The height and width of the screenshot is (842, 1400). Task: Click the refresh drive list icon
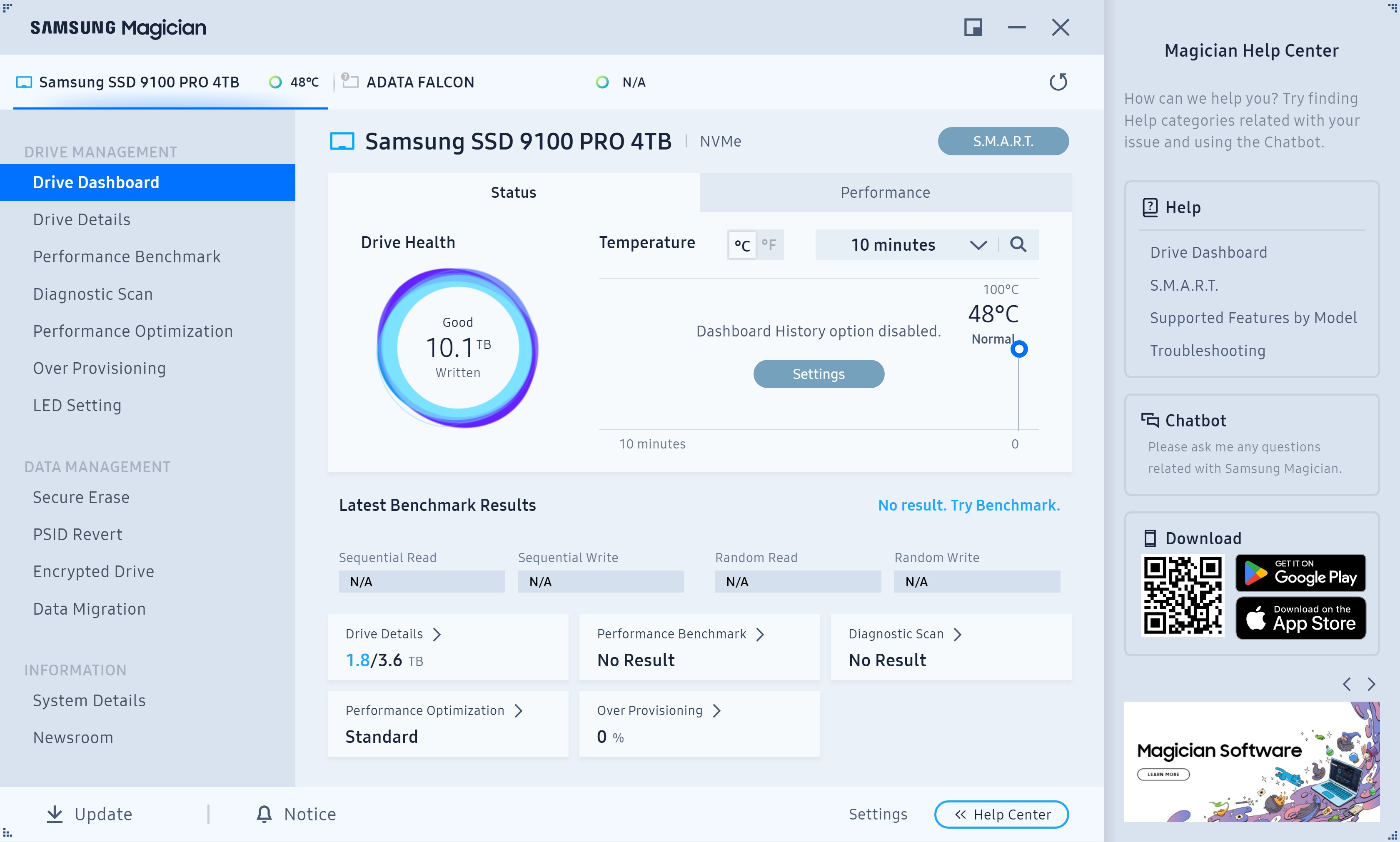tap(1058, 82)
